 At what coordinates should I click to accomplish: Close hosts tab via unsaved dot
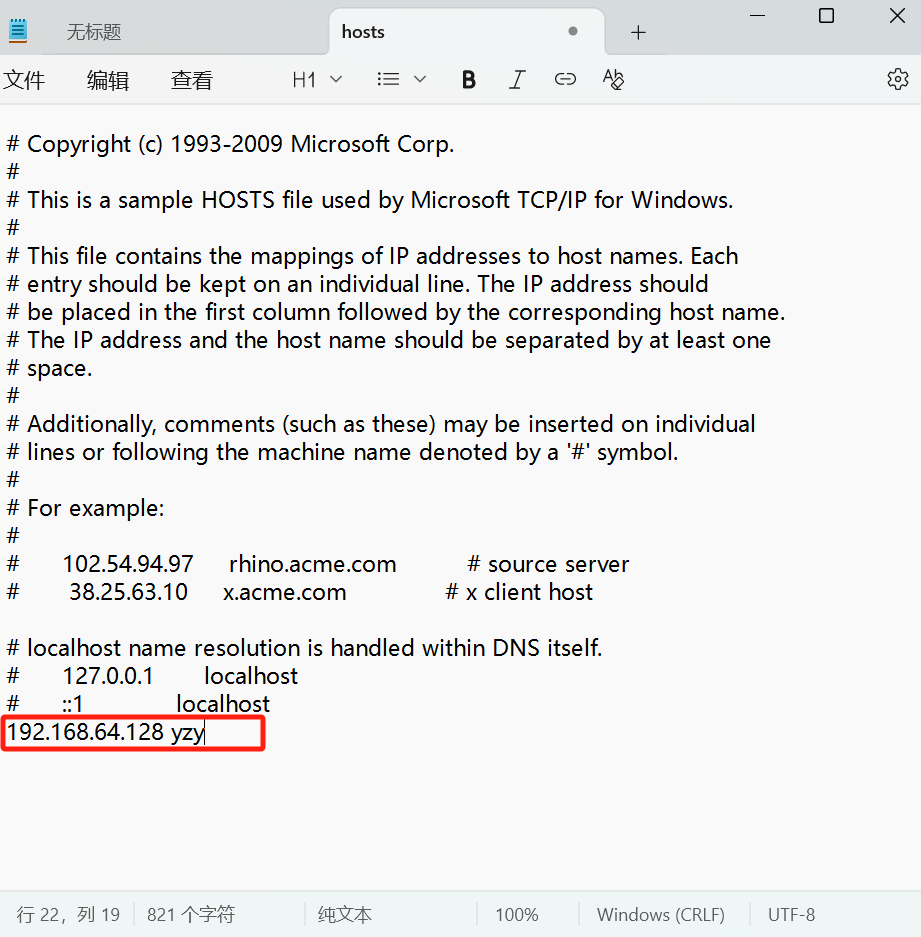(573, 31)
